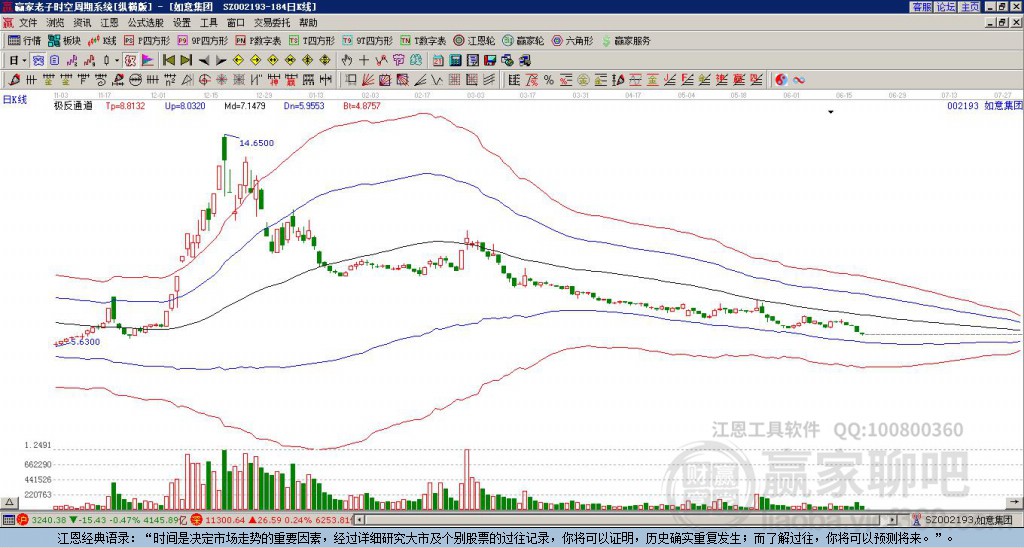This screenshot has width=1024, height=548.
Task: Click the triangle ruler tool icon
Action: pyautogui.click(x=187, y=80)
